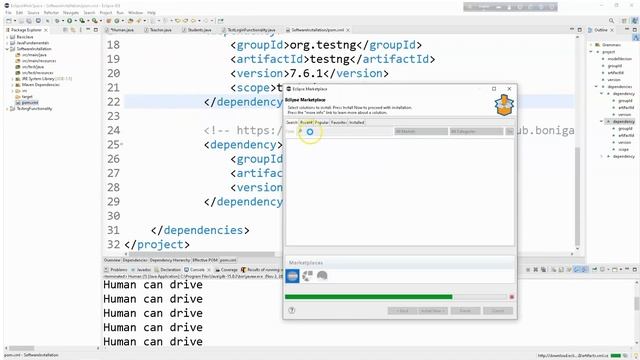Expand the Maven Dependencies node
Viewport: 640px width, 360px height.
13,84
